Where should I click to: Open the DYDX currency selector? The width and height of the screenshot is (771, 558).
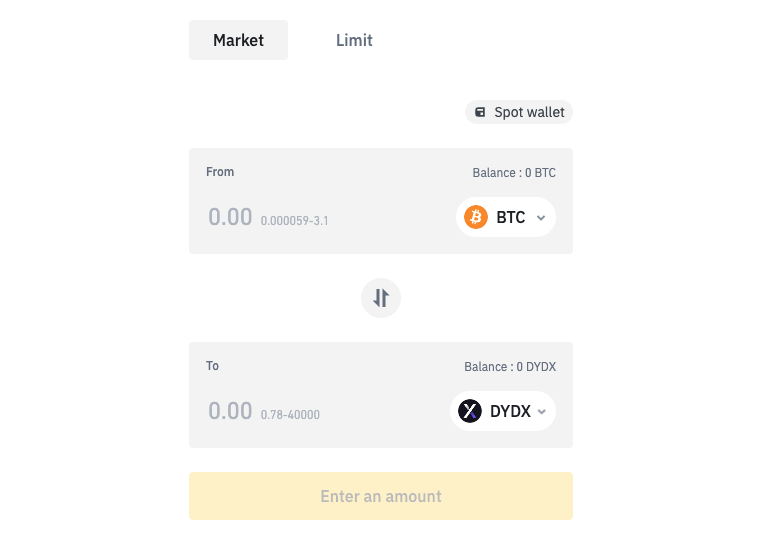click(503, 411)
